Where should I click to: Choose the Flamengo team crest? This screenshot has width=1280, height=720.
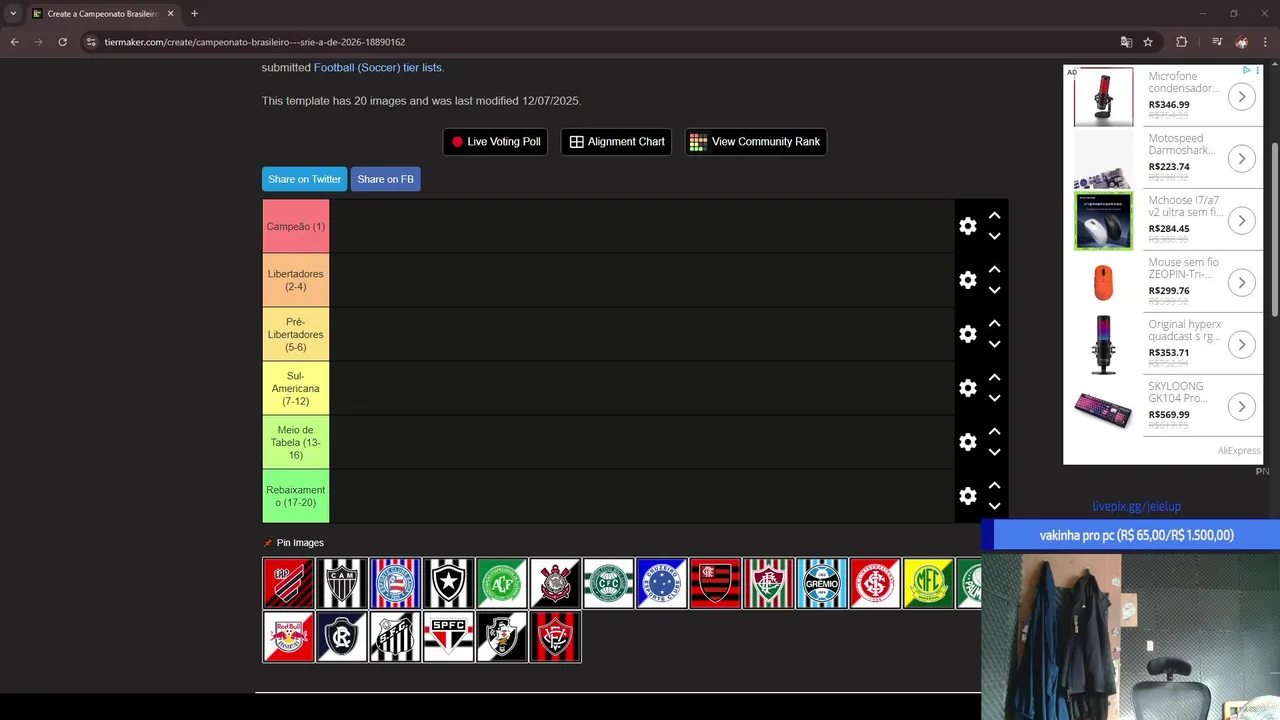point(715,583)
